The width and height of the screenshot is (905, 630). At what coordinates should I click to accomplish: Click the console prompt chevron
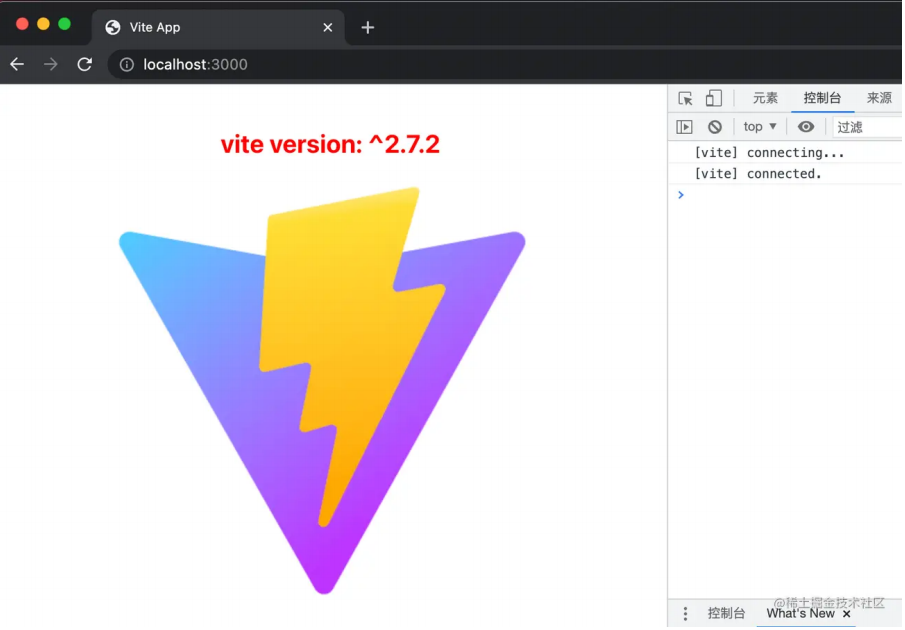click(x=681, y=195)
